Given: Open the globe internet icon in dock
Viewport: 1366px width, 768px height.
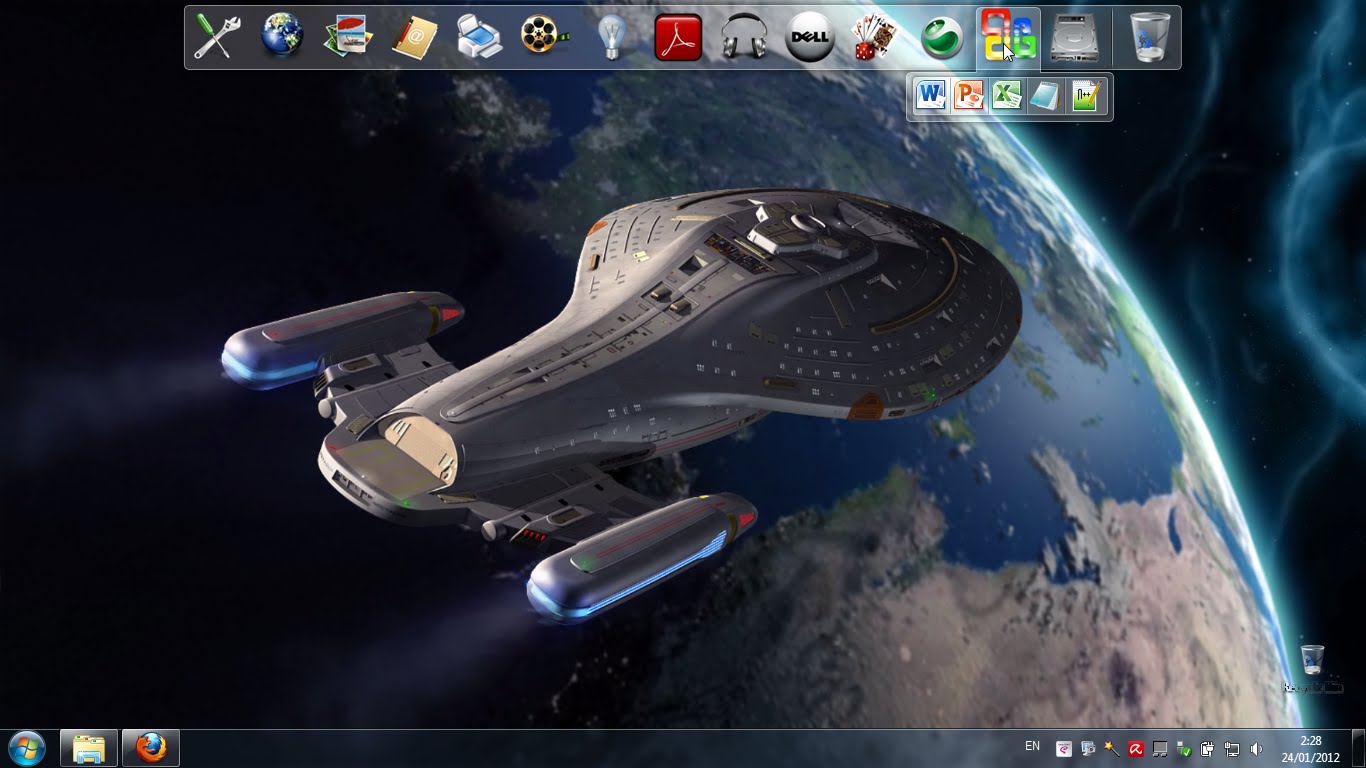Looking at the screenshot, I should click(283, 37).
